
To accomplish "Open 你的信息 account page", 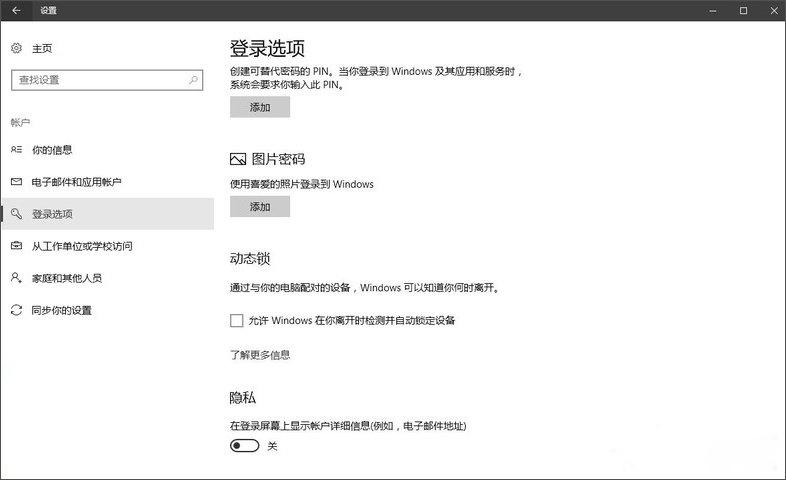I will [52, 150].
